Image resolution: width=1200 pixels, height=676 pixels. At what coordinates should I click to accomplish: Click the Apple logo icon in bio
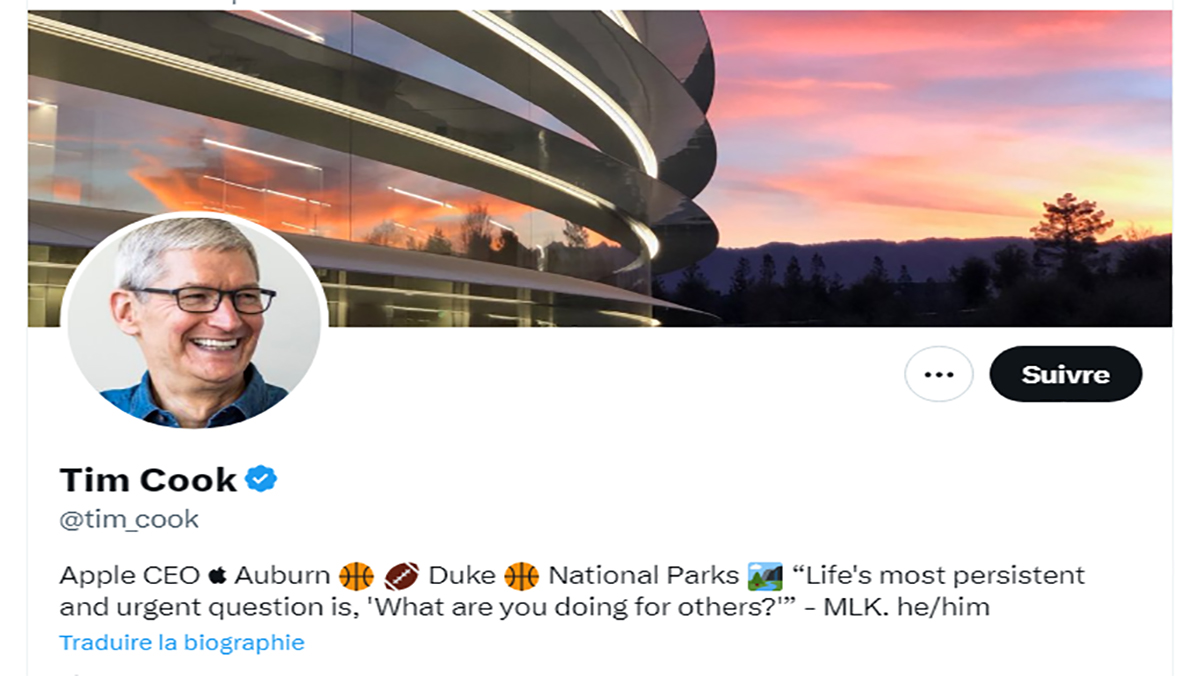(x=217, y=576)
